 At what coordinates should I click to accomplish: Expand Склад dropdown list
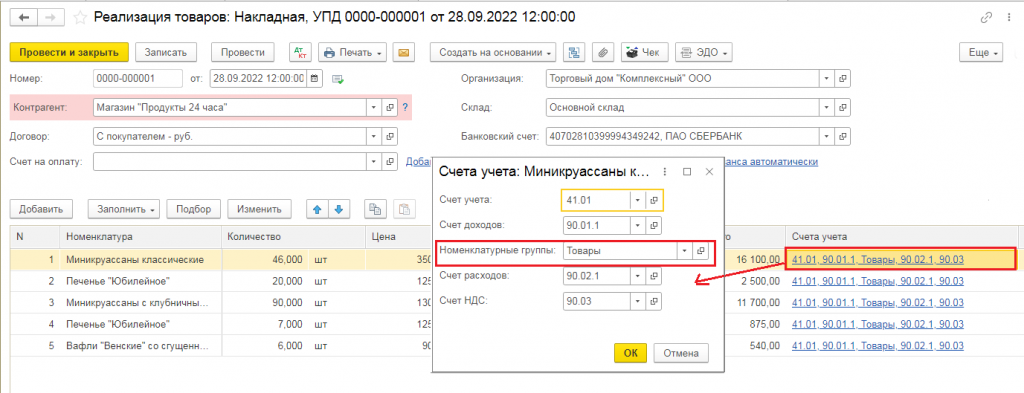click(x=827, y=107)
